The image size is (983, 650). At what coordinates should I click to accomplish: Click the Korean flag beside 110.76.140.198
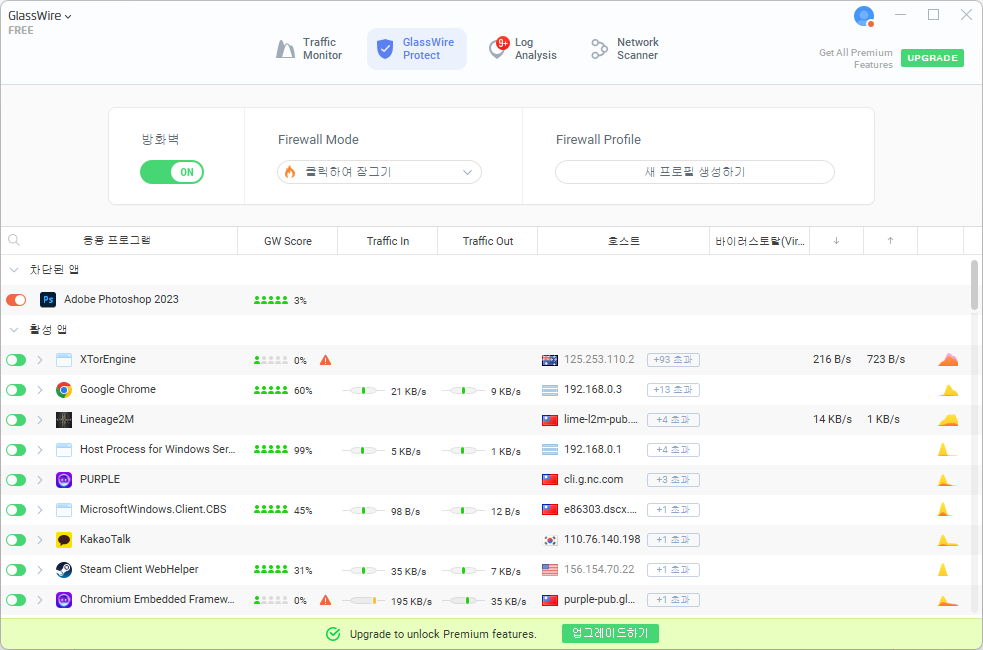(x=550, y=540)
